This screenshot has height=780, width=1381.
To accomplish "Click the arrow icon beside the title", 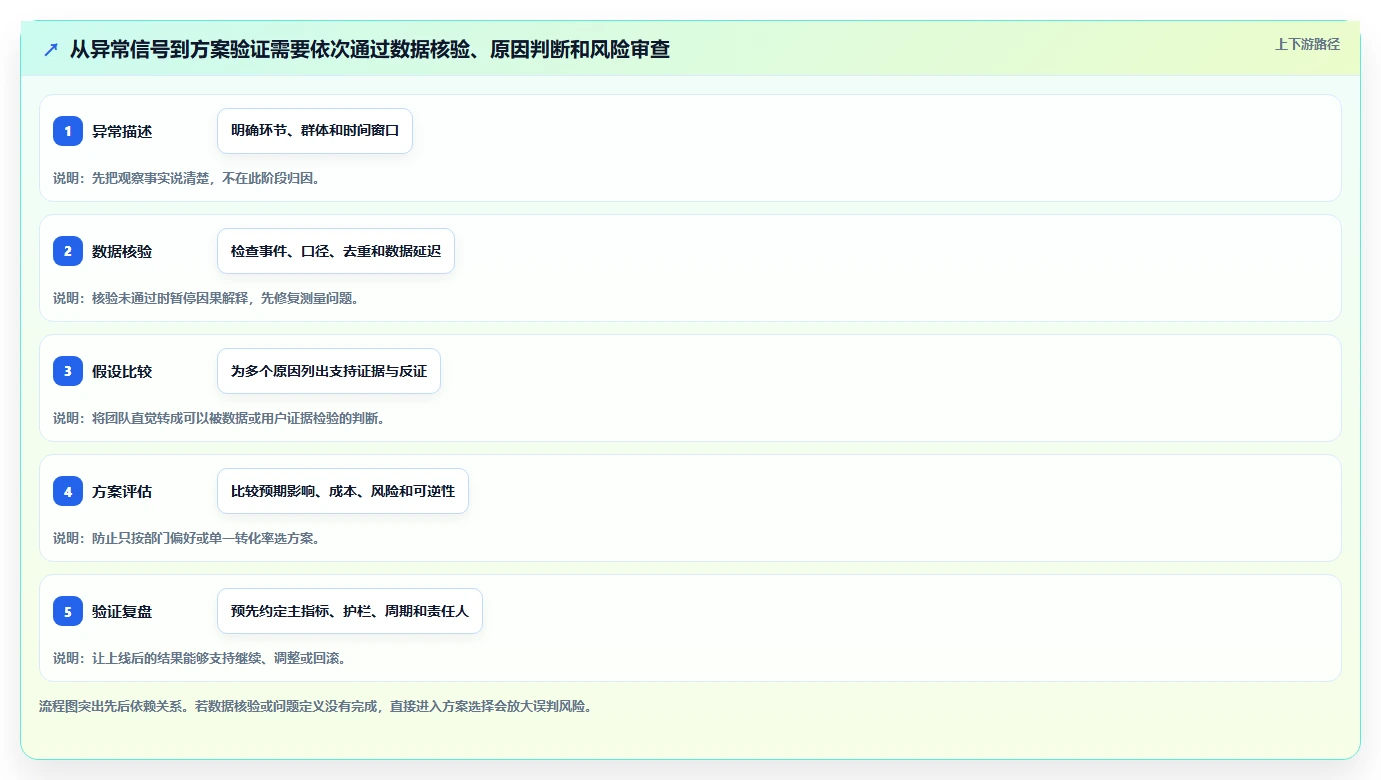I will (x=51, y=49).
